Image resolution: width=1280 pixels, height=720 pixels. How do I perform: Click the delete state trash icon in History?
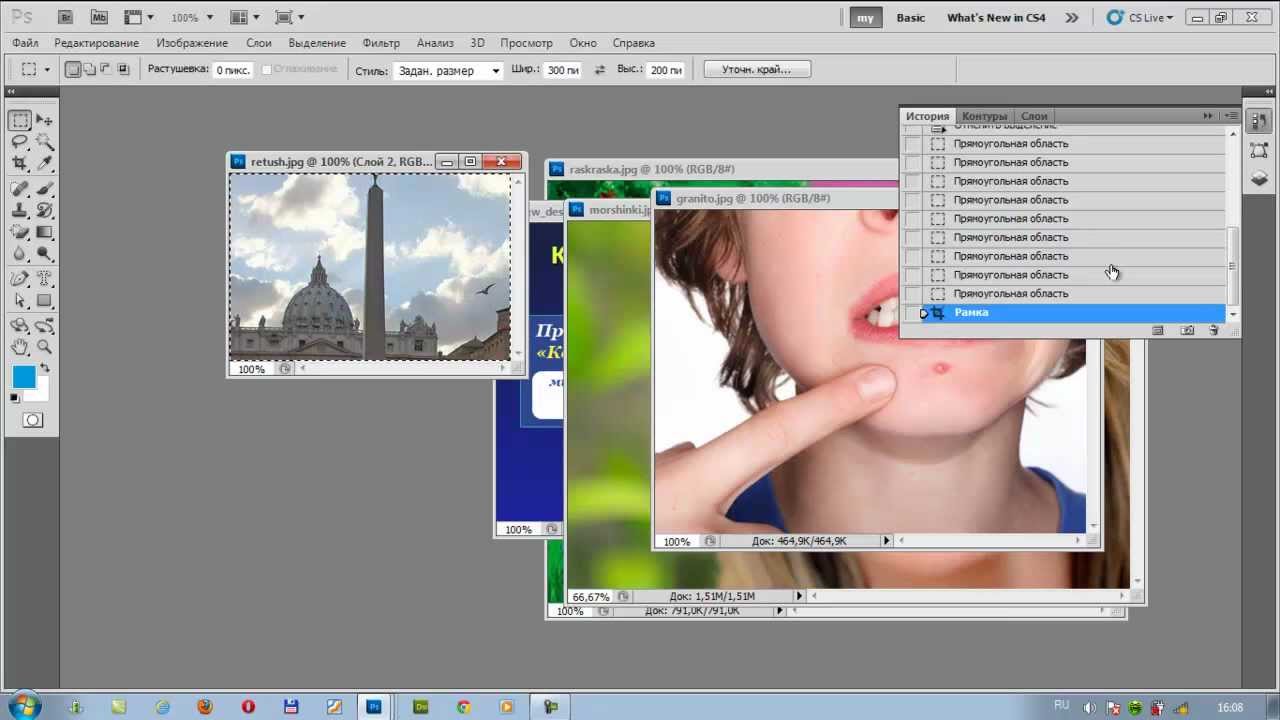point(1214,330)
